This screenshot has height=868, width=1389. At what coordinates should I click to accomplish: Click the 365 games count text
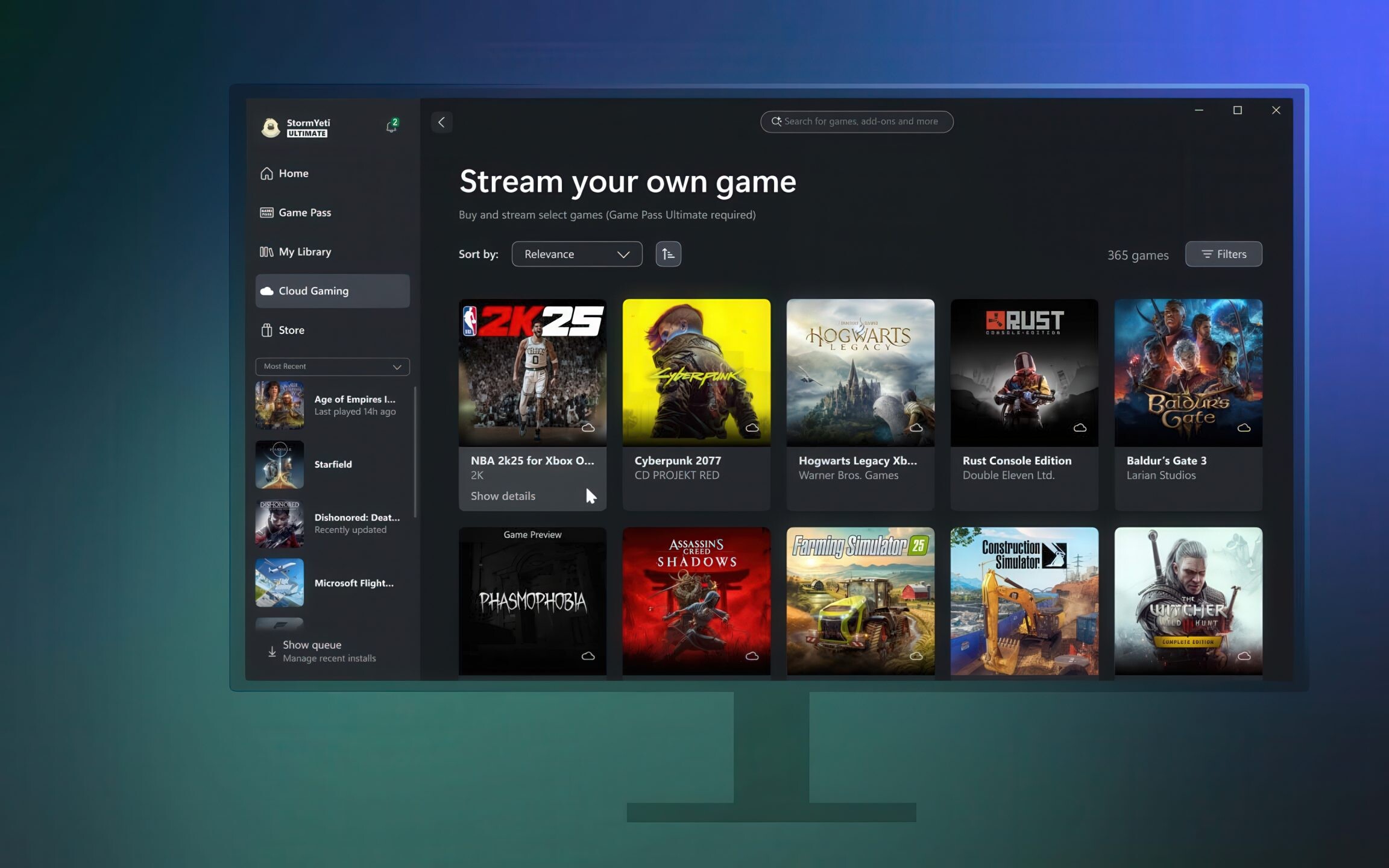[x=1138, y=255]
